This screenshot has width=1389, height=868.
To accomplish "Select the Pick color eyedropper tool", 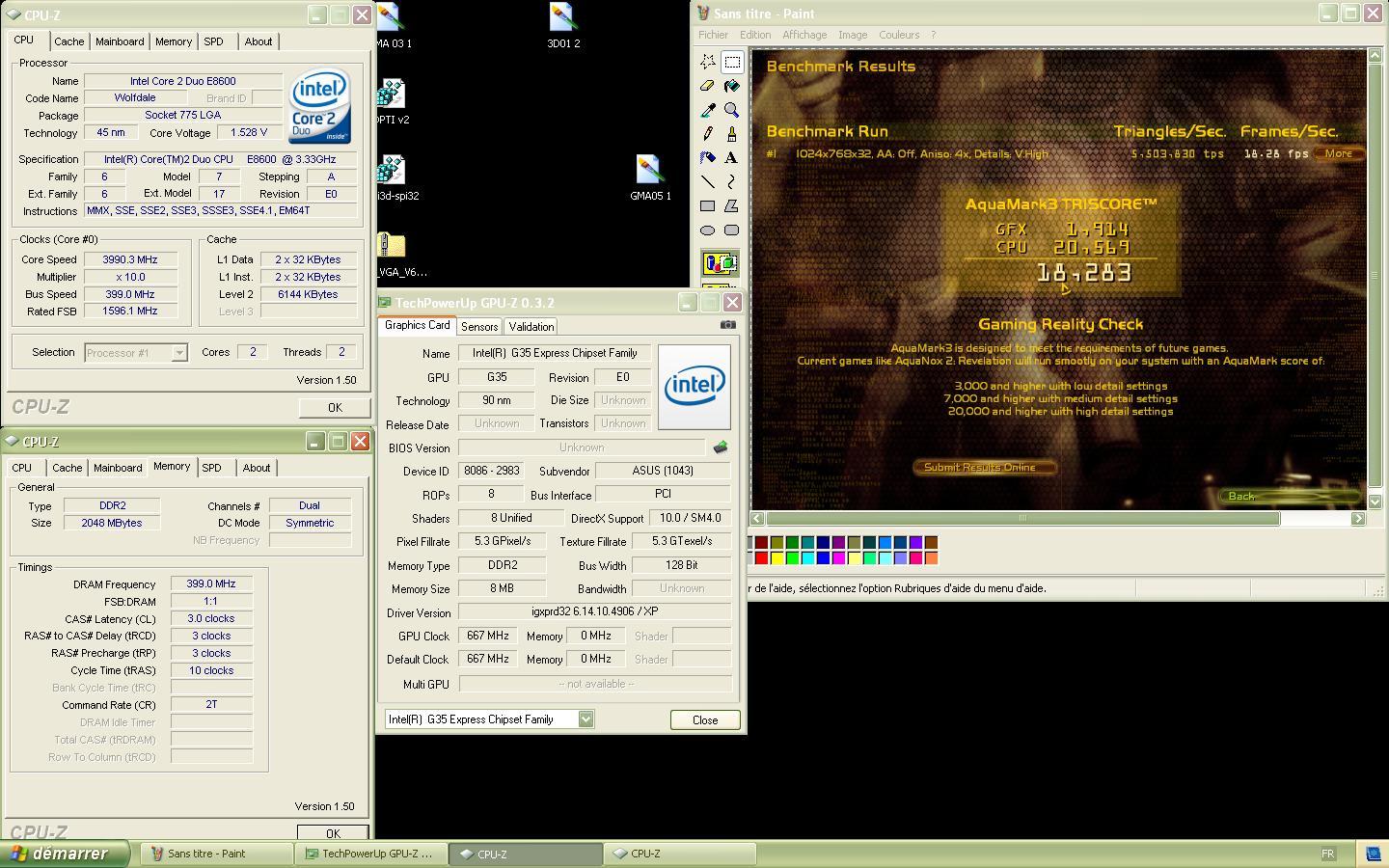I will [708, 110].
